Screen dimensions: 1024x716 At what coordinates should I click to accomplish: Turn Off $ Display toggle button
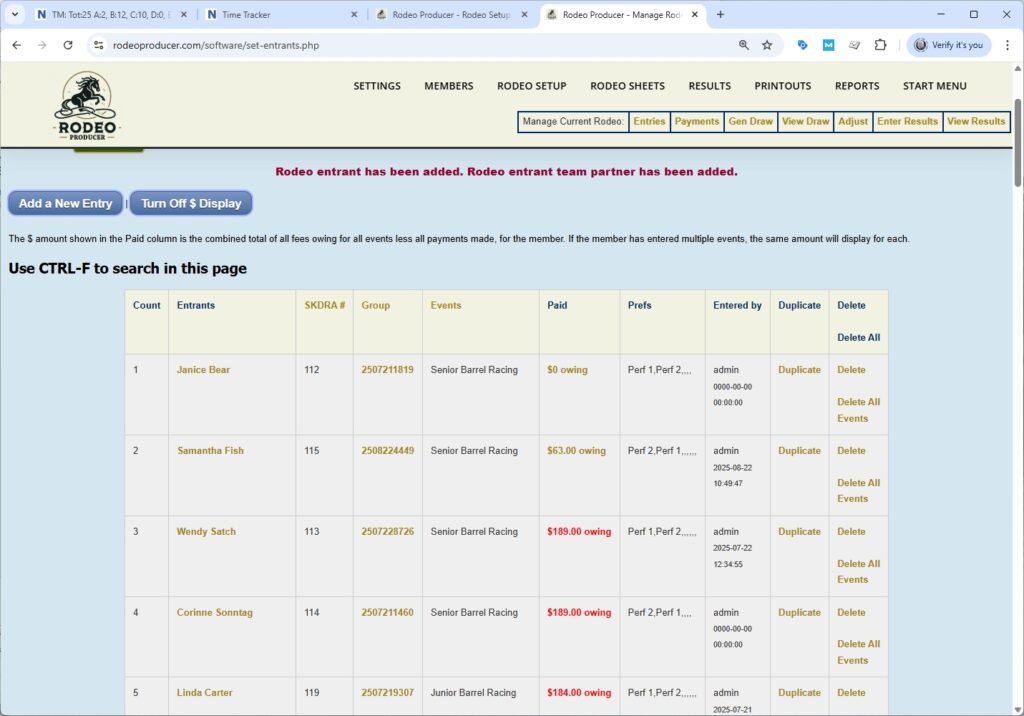pos(191,203)
